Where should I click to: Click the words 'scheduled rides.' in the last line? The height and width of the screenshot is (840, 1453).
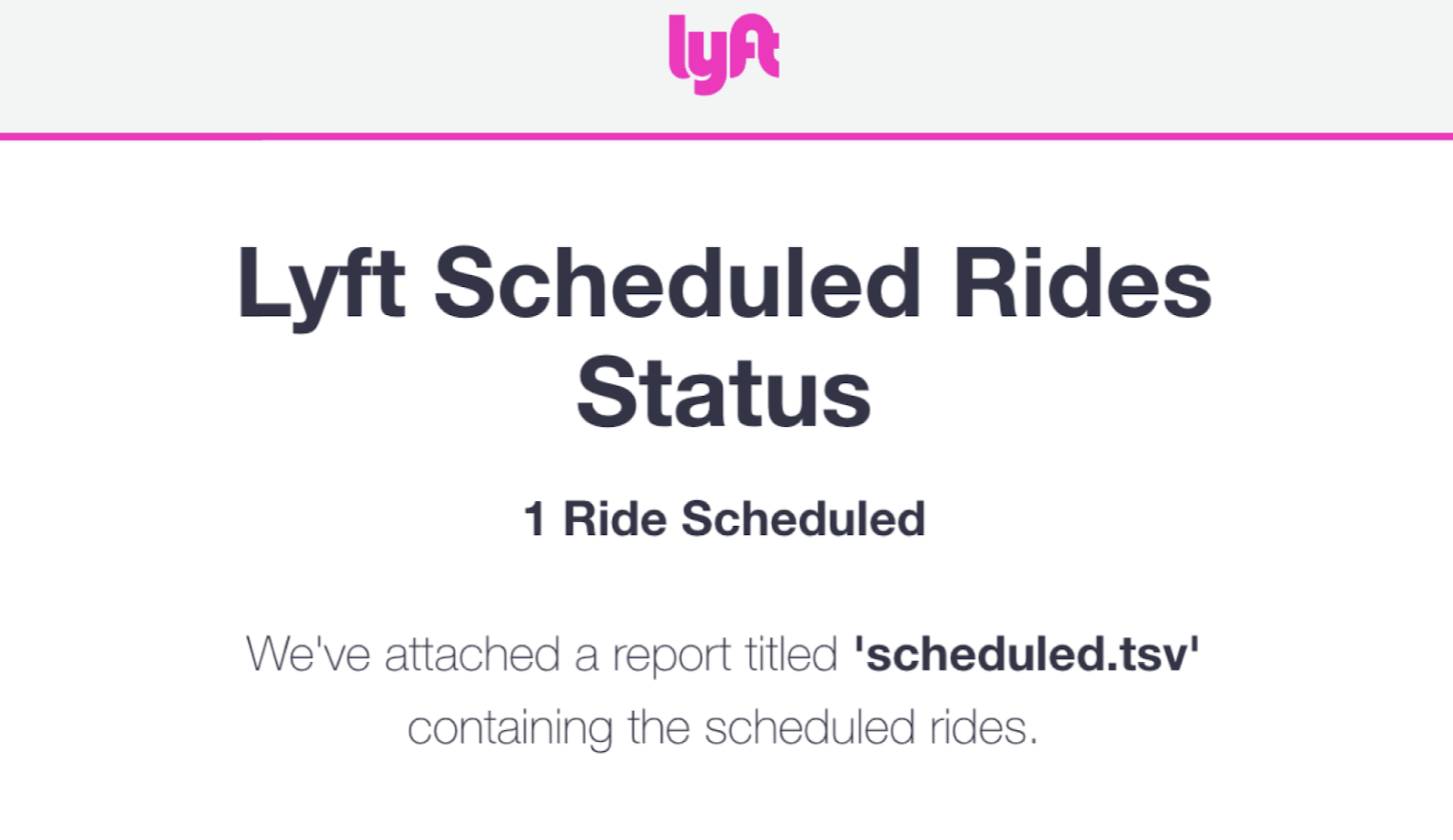[871, 727]
